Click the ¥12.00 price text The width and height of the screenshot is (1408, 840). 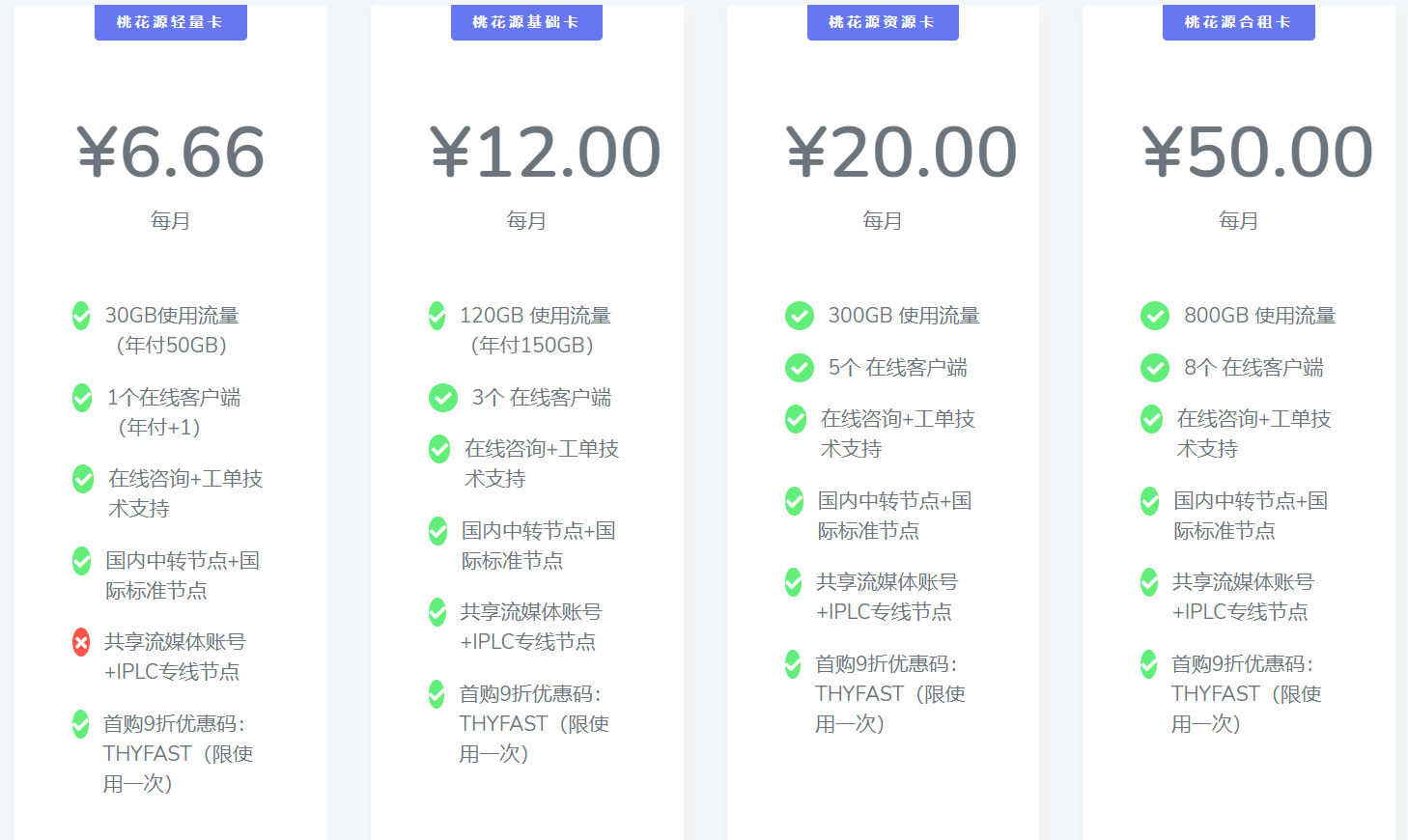[545, 153]
